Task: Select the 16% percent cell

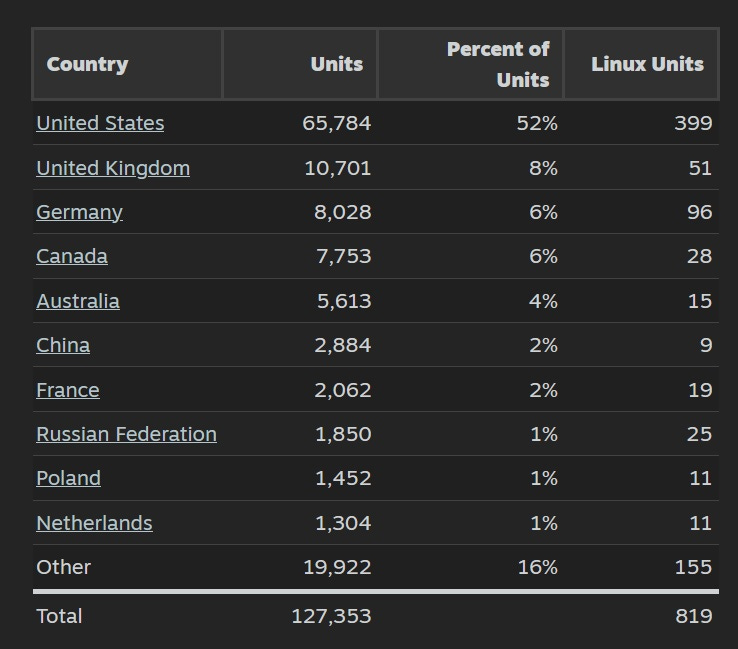Action: coord(537,567)
